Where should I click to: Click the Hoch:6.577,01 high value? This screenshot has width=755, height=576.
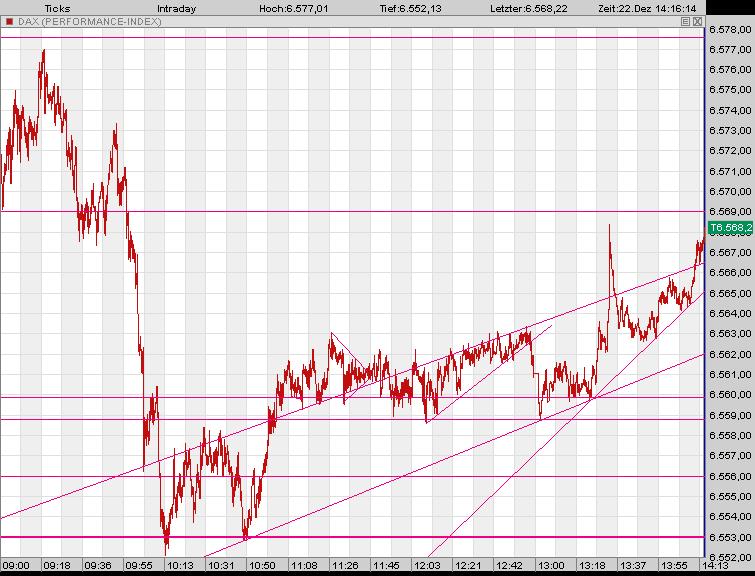pyautogui.click(x=293, y=9)
